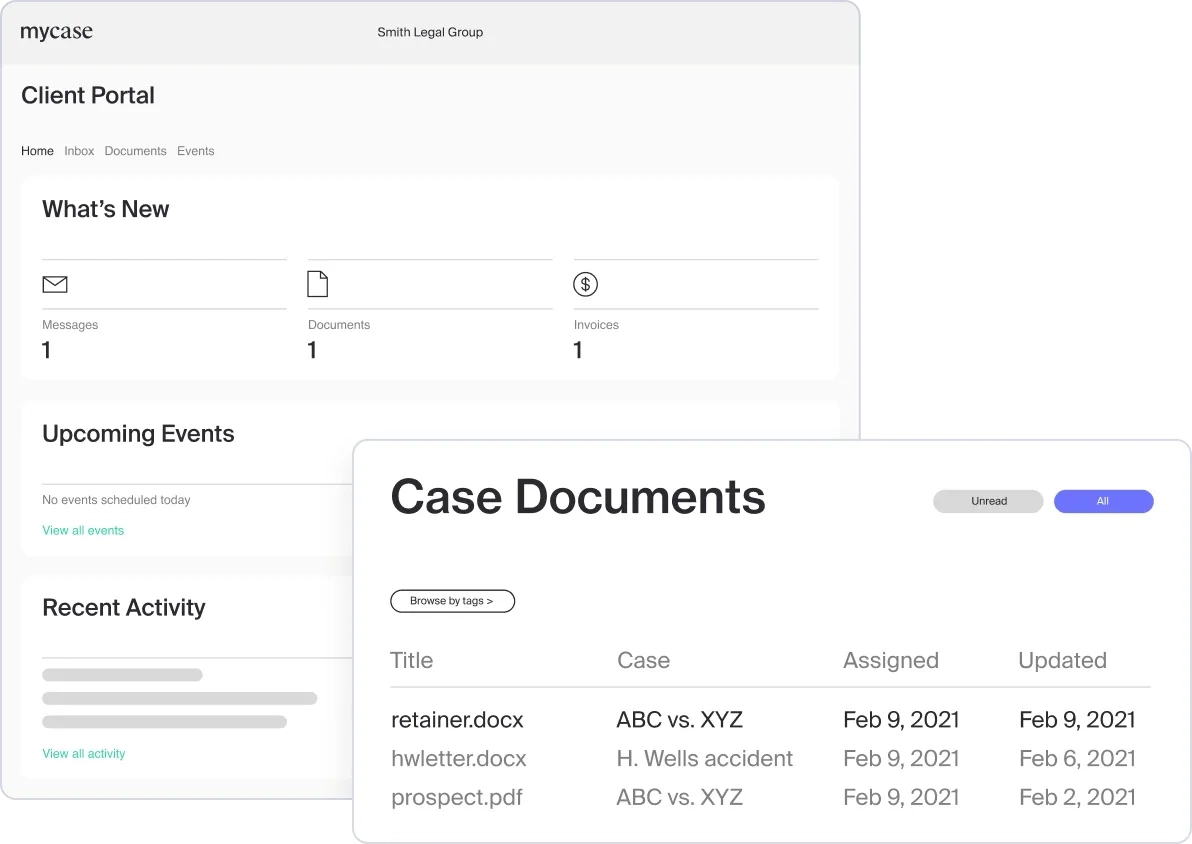The height and width of the screenshot is (844, 1192).
Task: Select the hwletter.docx document row
Action: click(458, 759)
